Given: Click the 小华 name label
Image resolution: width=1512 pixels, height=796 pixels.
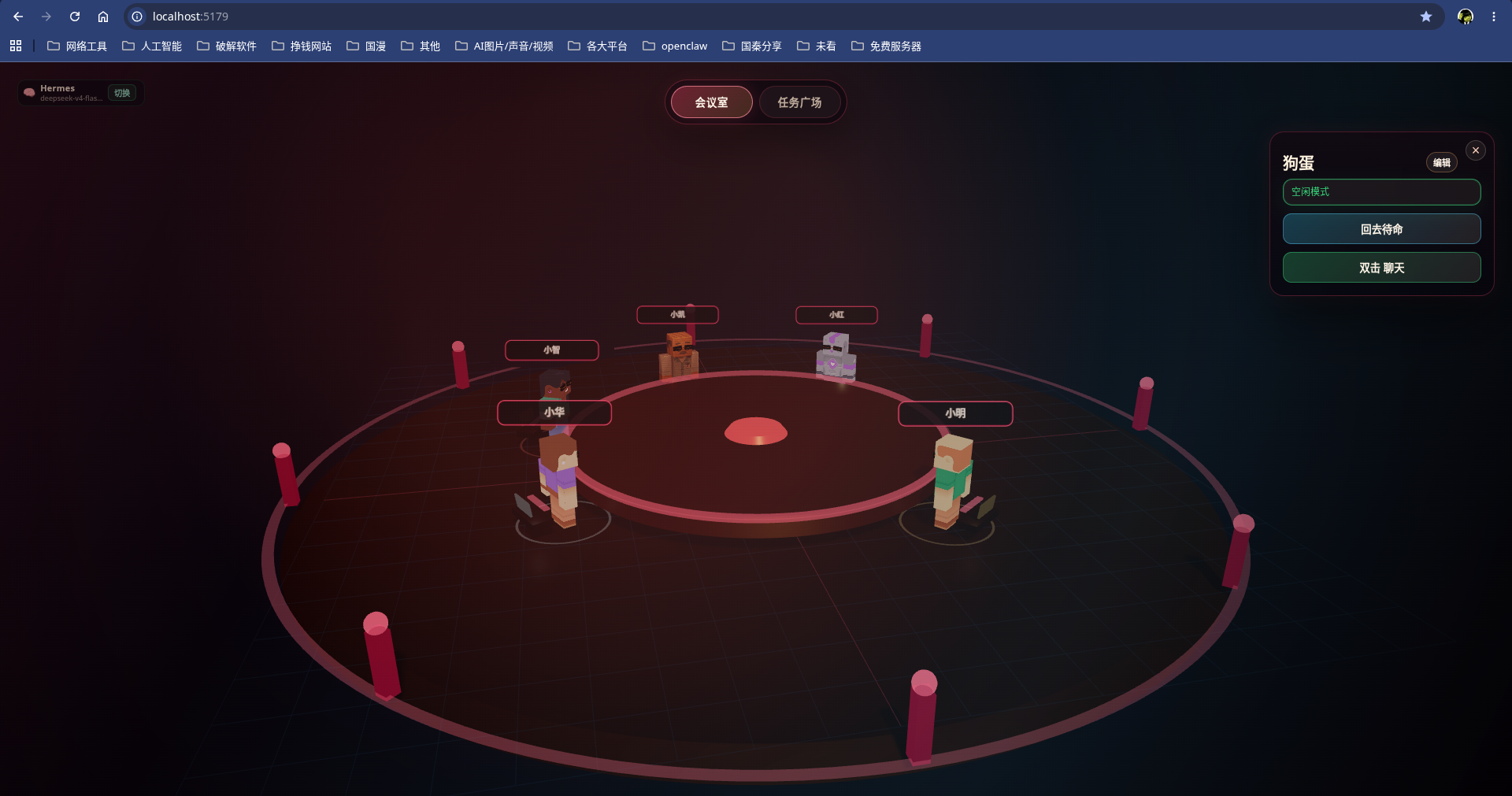Looking at the screenshot, I should (554, 413).
